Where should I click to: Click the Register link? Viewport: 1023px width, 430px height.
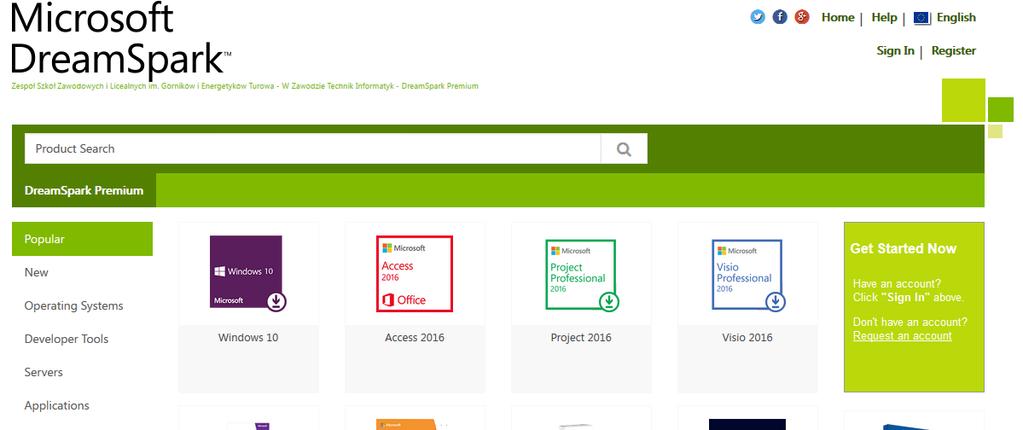(953, 51)
